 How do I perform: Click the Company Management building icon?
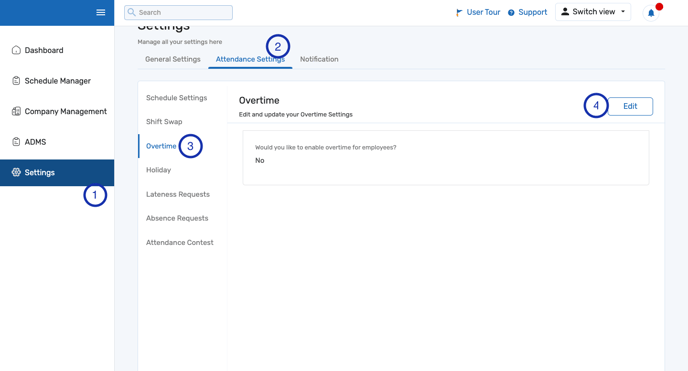tap(16, 111)
